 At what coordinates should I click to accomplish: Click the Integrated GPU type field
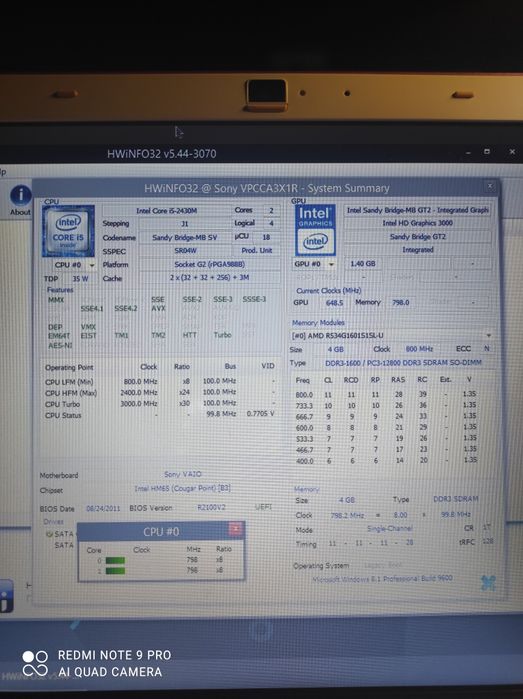pyautogui.click(x=417, y=250)
